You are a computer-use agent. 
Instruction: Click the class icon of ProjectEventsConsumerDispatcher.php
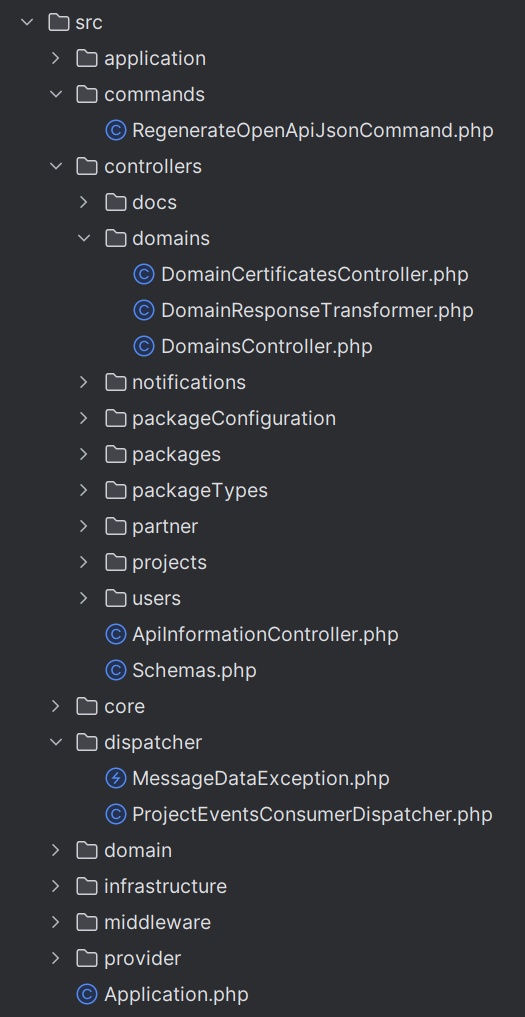pyautogui.click(x=116, y=814)
